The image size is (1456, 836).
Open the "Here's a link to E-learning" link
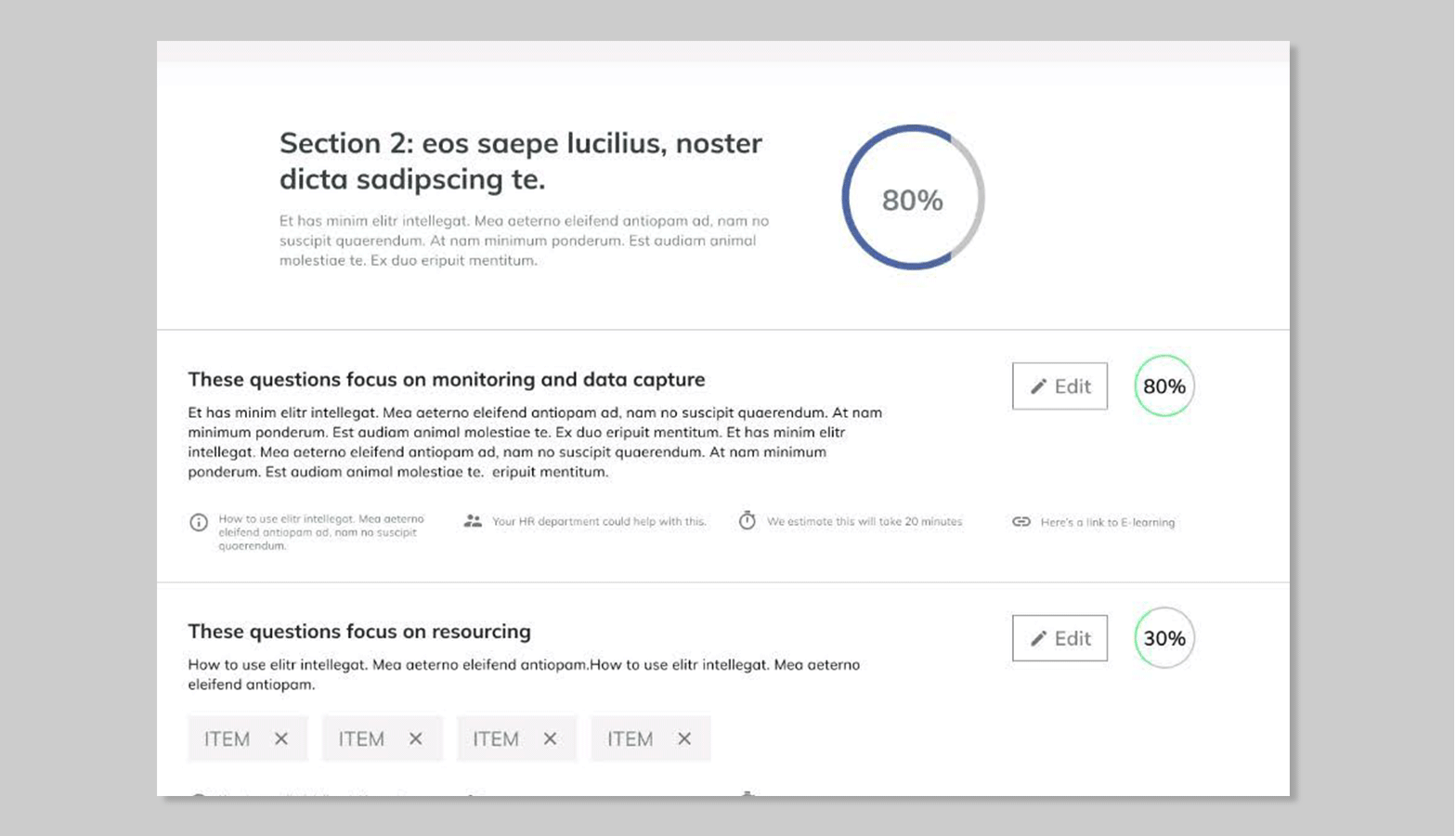click(x=1107, y=523)
